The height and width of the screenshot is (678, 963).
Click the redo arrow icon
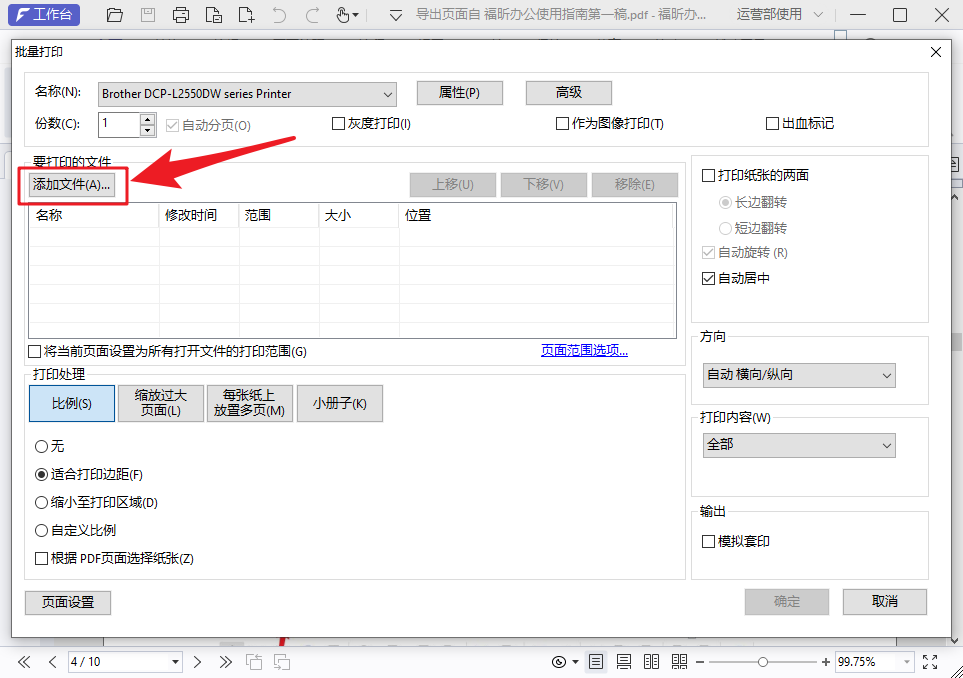coord(313,15)
